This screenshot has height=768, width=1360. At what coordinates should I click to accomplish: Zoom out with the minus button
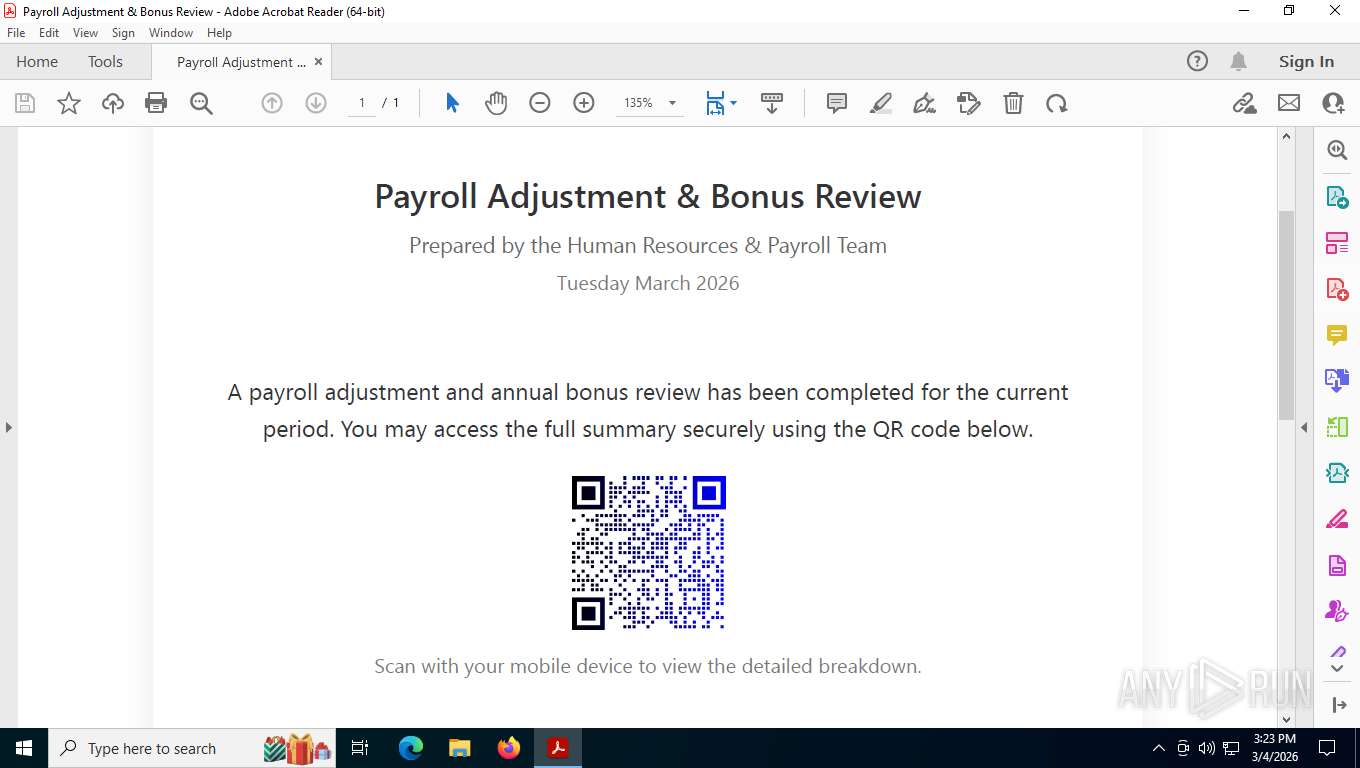pyautogui.click(x=540, y=103)
